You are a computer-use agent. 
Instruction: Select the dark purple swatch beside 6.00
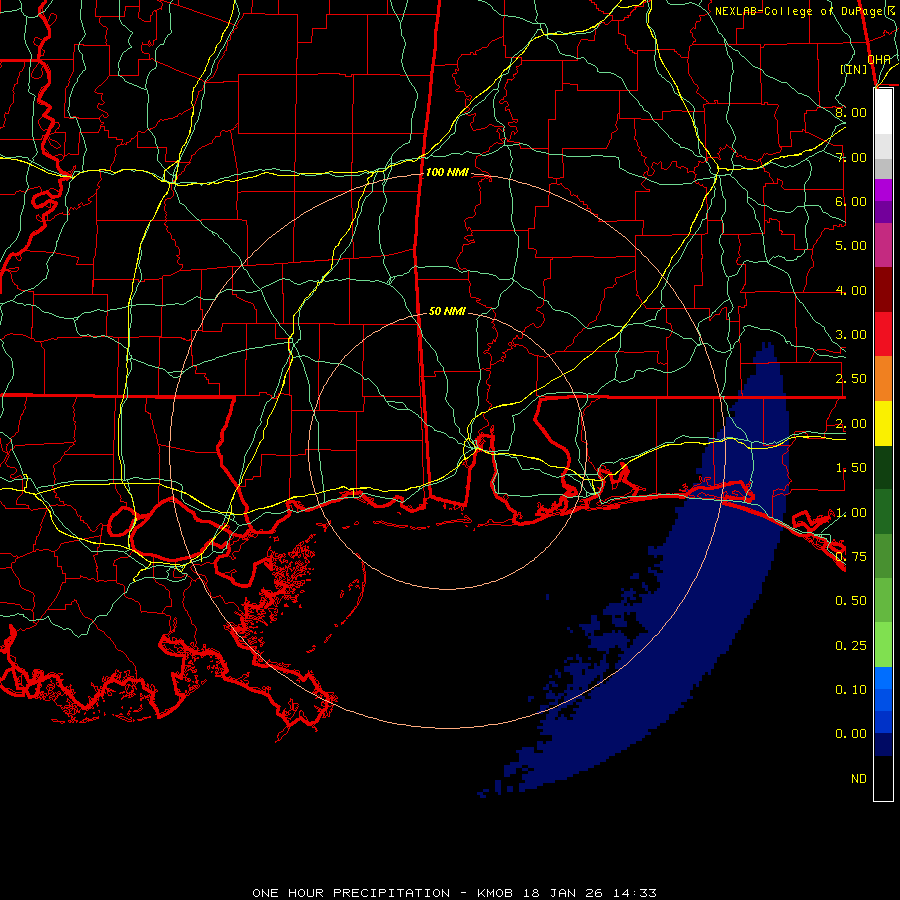[883, 212]
